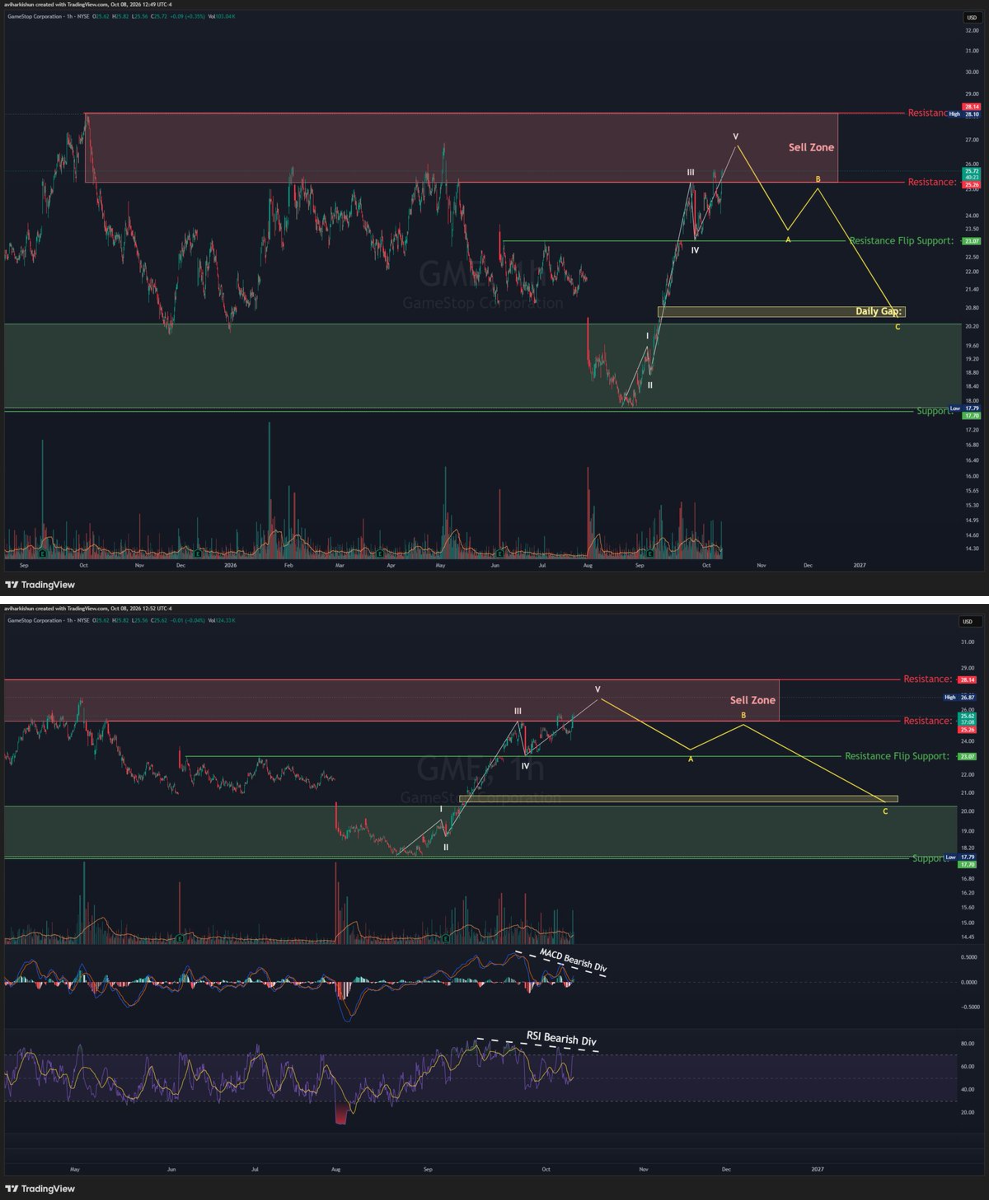This screenshot has width=989, height=1200.
Task: Click 'Resistance Flip Support:' label on the 12:52 chart
Action: tap(897, 756)
